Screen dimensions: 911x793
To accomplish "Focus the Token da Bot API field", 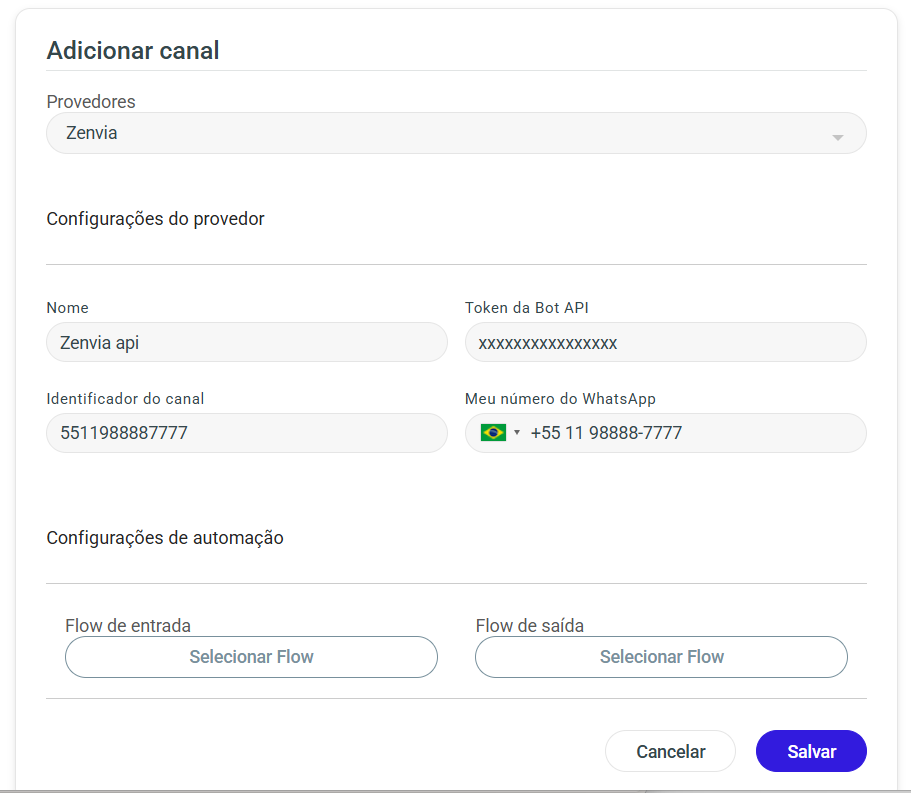I will pos(666,342).
